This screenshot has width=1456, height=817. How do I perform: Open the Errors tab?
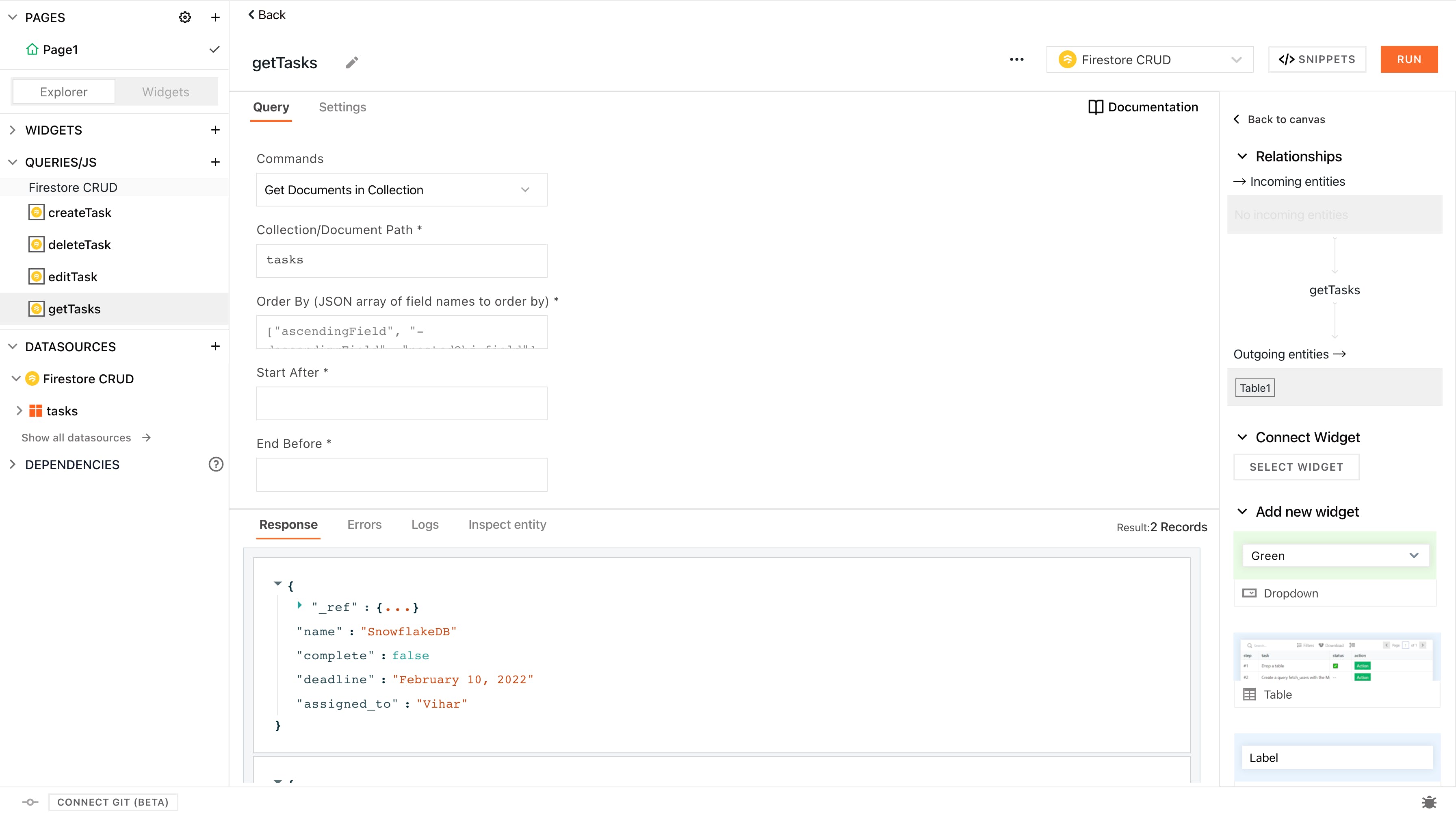coord(364,525)
